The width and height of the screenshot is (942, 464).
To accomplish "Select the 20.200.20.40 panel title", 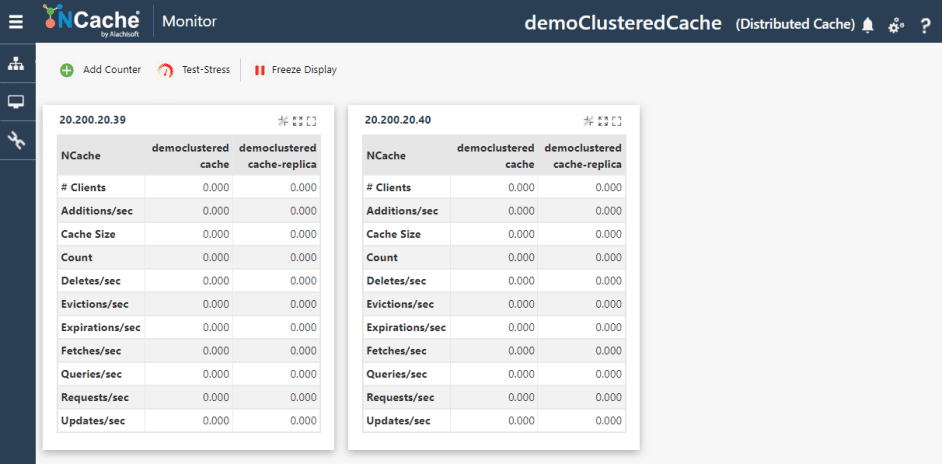I will [x=398, y=120].
